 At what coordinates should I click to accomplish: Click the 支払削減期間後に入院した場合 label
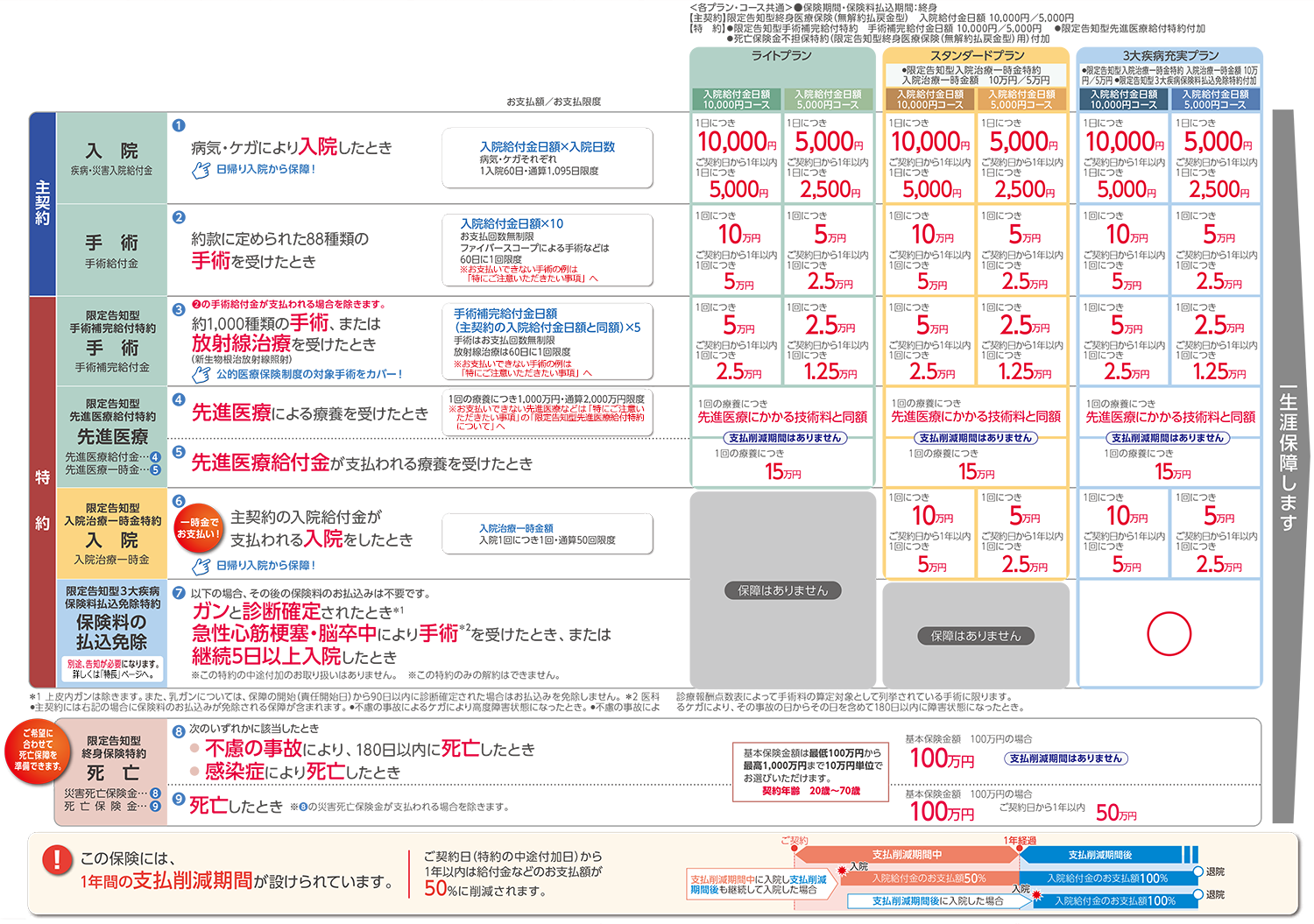tap(937, 900)
